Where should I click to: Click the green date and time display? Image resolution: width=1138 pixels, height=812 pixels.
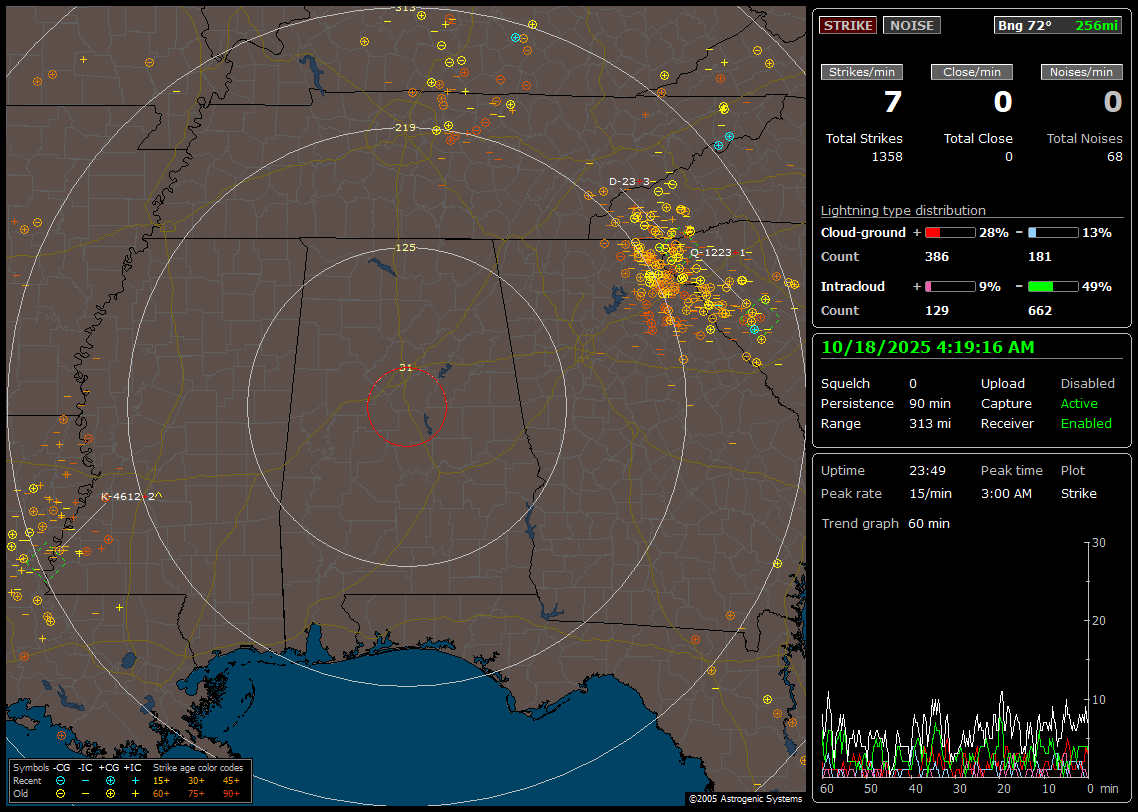point(928,347)
